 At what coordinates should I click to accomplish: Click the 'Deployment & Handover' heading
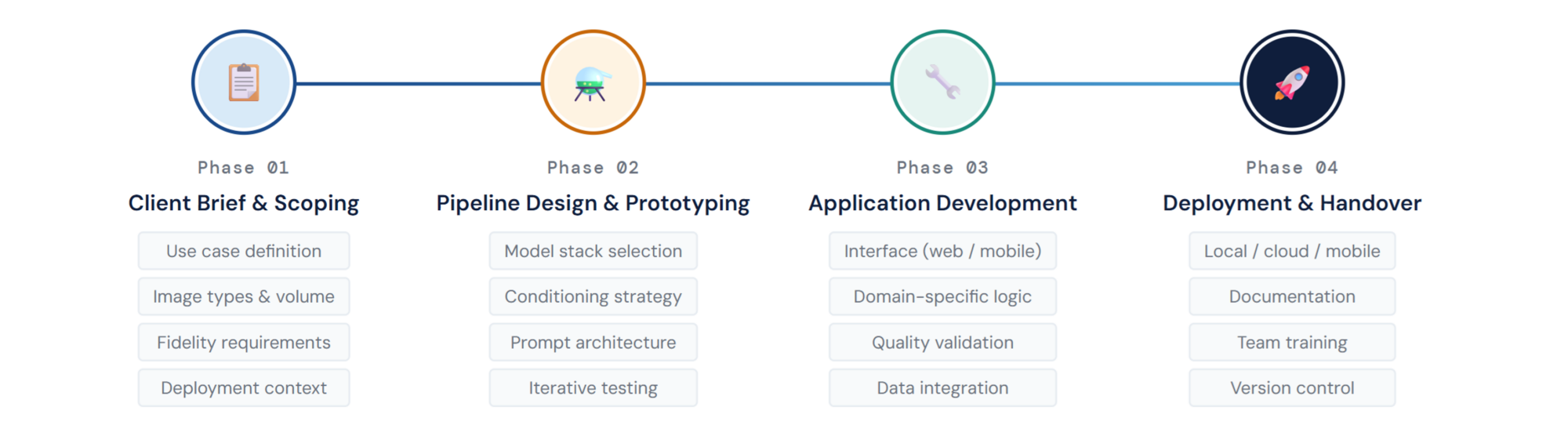click(x=1292, y=203)
